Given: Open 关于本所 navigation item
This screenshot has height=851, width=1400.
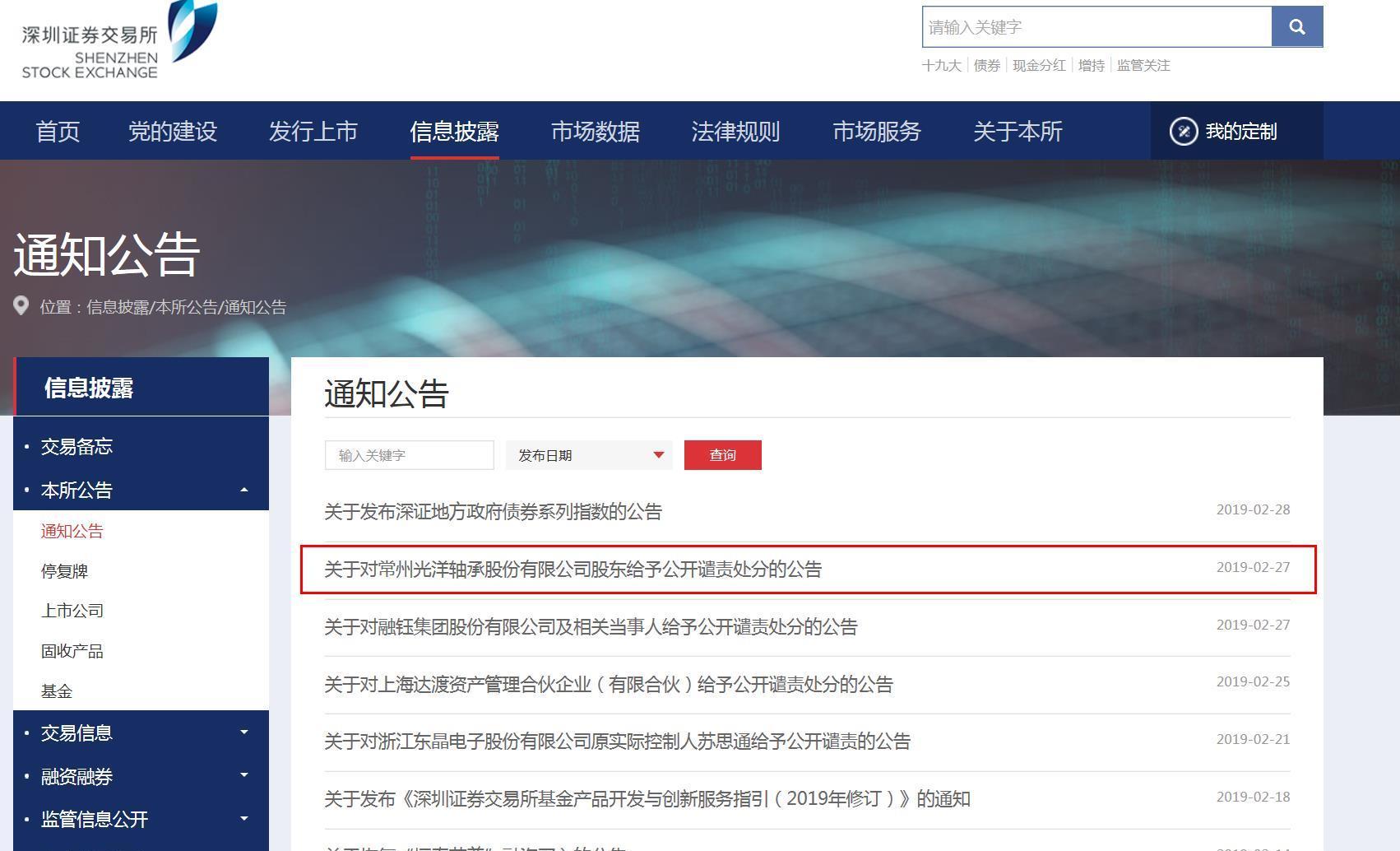Looking at the screenshot, I should click(1018, 132).
